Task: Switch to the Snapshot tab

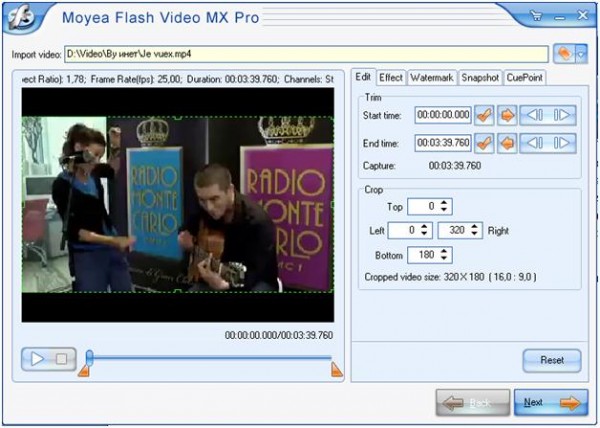Action: [x=480, y=78]
